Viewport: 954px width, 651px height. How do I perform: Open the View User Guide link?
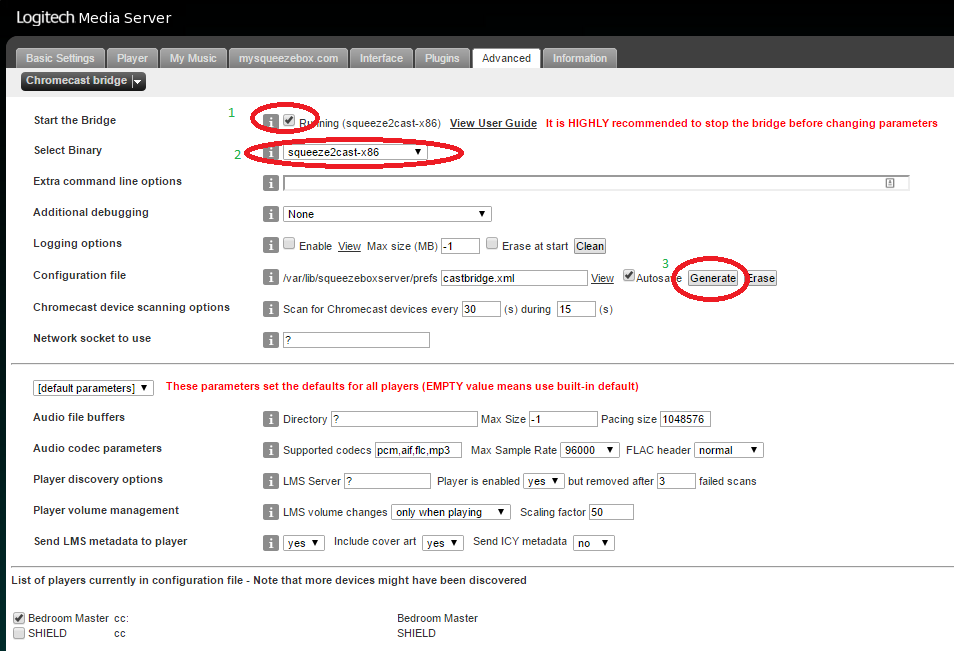click(x=493, y=123)
